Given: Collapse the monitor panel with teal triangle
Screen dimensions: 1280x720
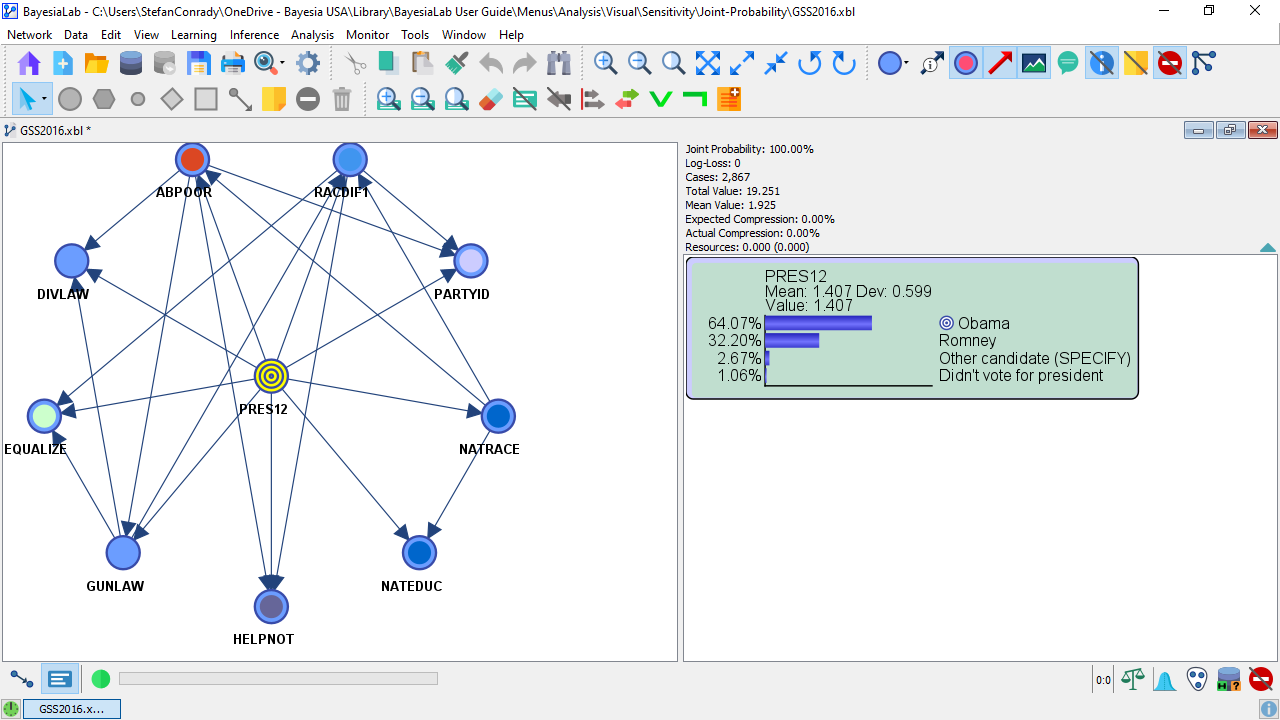Looking at the screenshot, I should click(x=1267, y=247).
